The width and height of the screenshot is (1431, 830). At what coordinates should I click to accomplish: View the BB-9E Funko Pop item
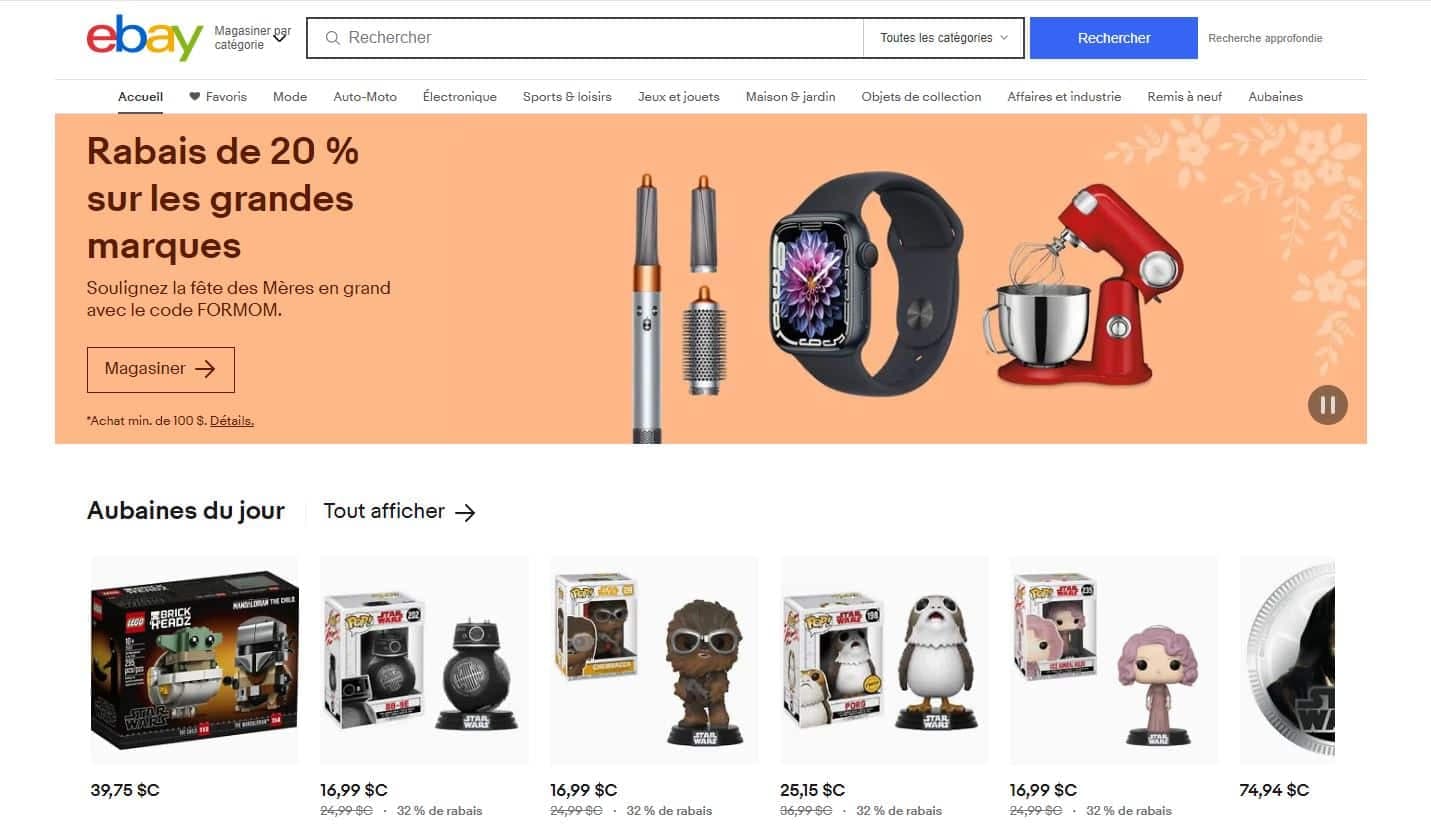[424, 660]
